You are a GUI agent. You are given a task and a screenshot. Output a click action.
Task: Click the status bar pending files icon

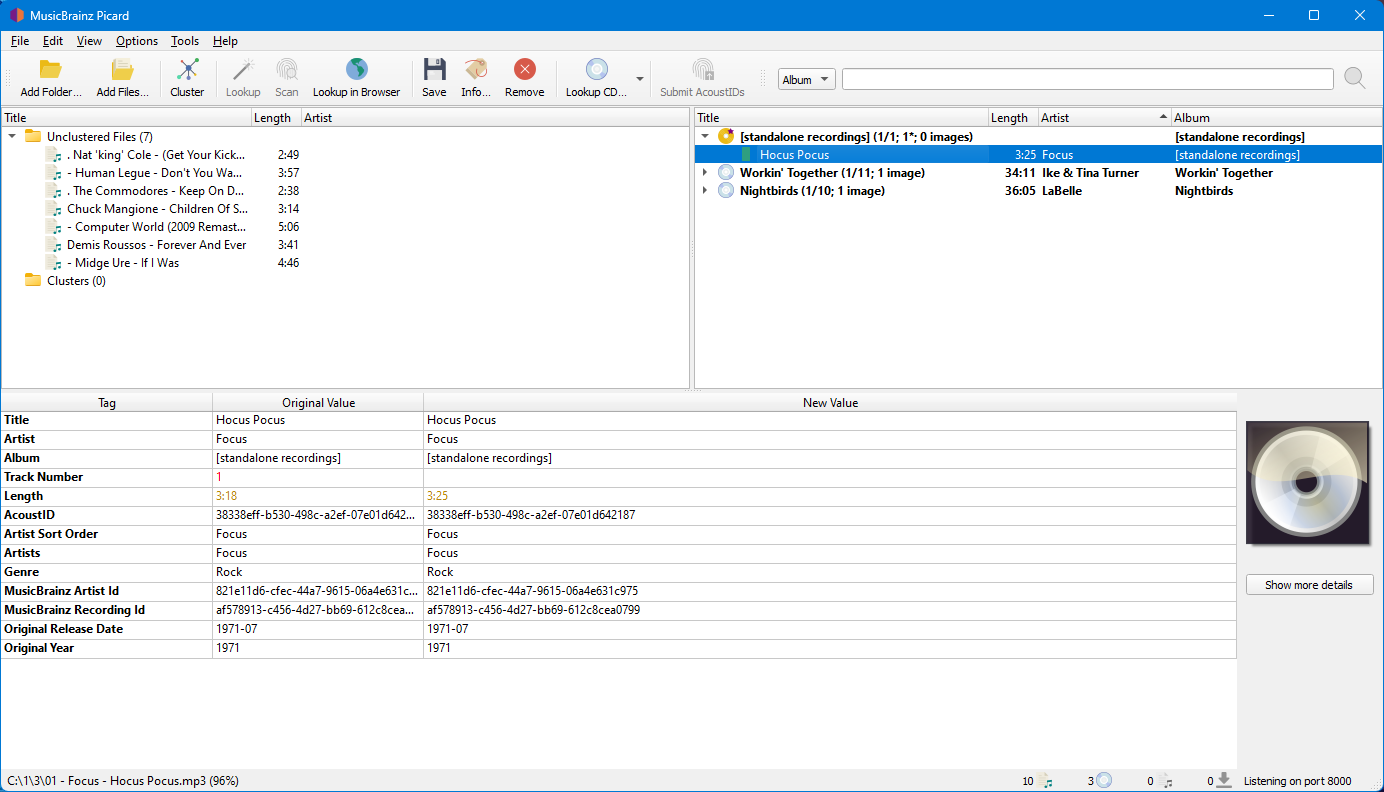tap(1166, 780)
